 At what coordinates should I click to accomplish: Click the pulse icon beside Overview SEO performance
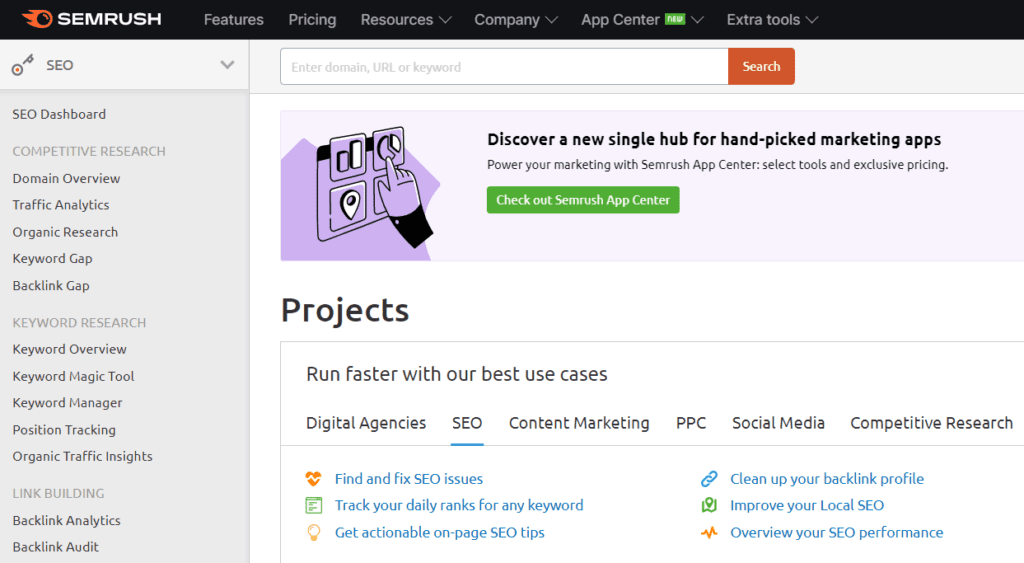709,533
